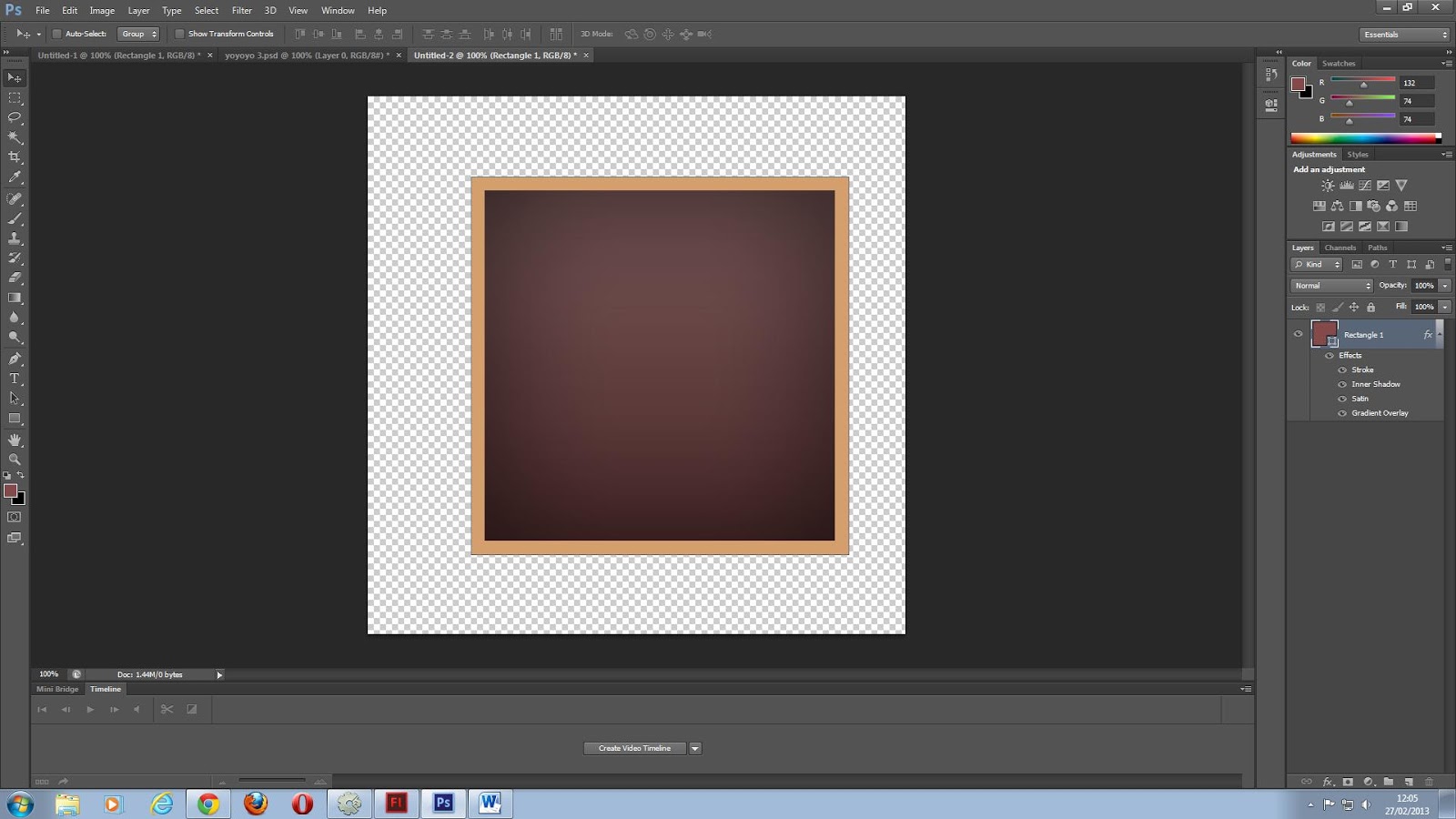Select the Rectangular Marquee tool

[13, 97]
